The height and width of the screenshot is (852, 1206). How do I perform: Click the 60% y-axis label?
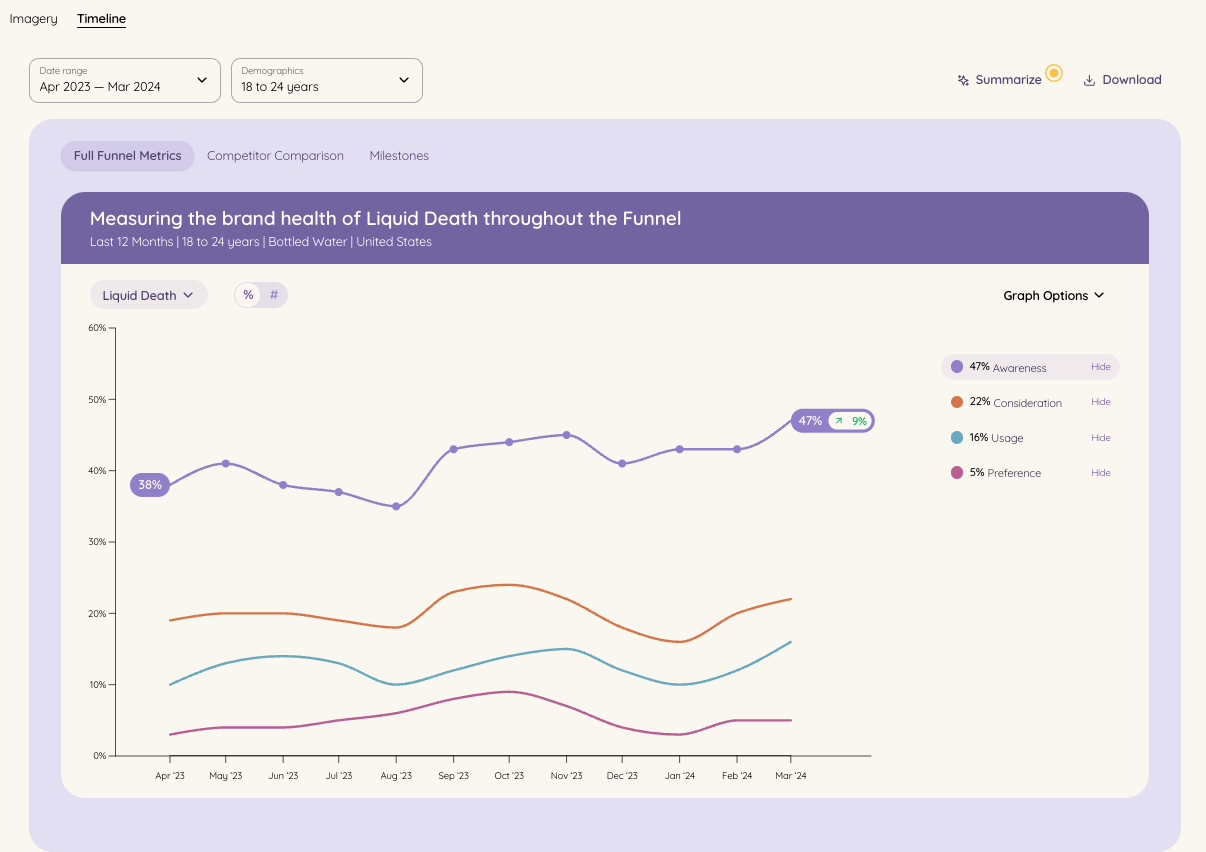[x=97, y=328]
